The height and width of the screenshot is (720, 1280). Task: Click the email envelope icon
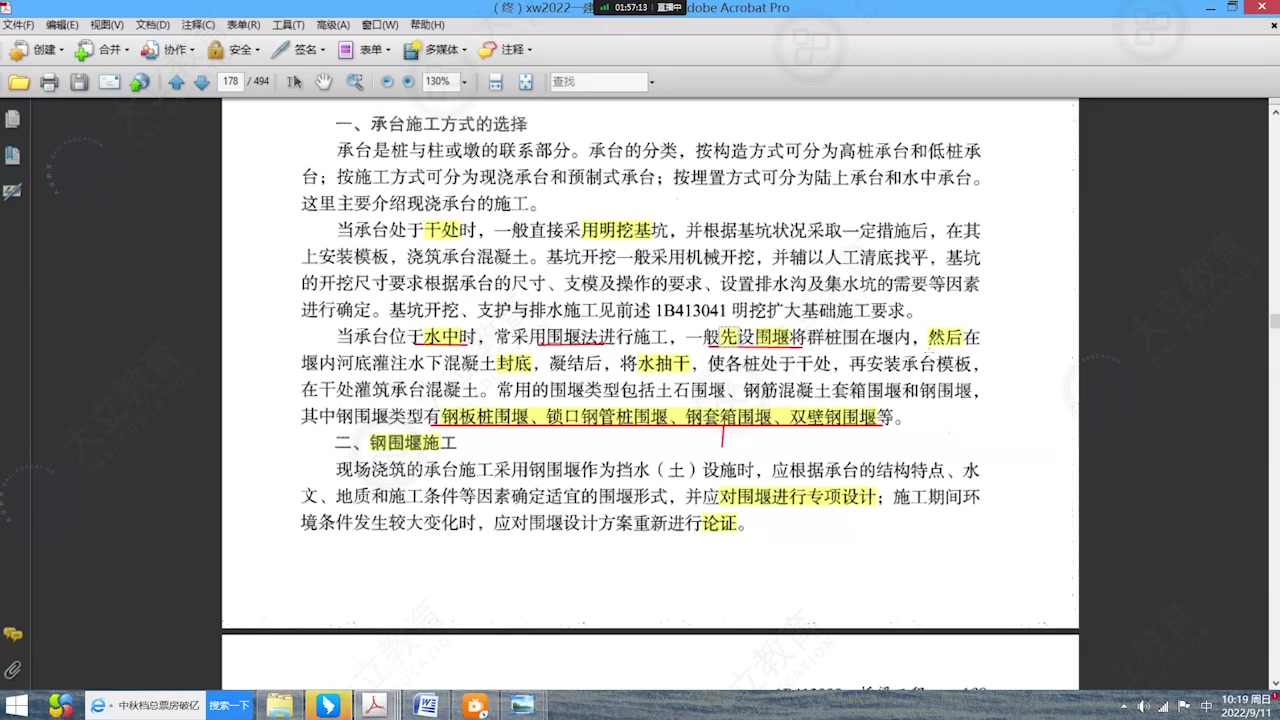pyautogui.click(x=110, y=82)
